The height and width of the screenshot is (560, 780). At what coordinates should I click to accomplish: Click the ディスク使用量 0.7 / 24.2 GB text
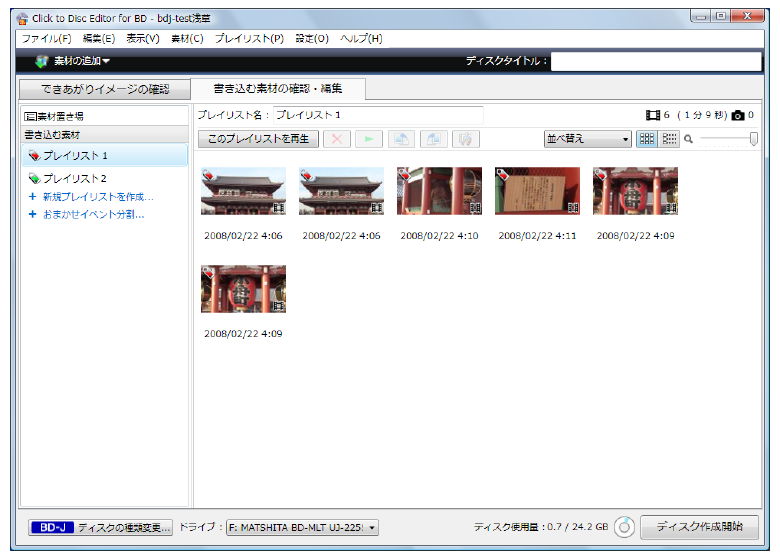541,527
